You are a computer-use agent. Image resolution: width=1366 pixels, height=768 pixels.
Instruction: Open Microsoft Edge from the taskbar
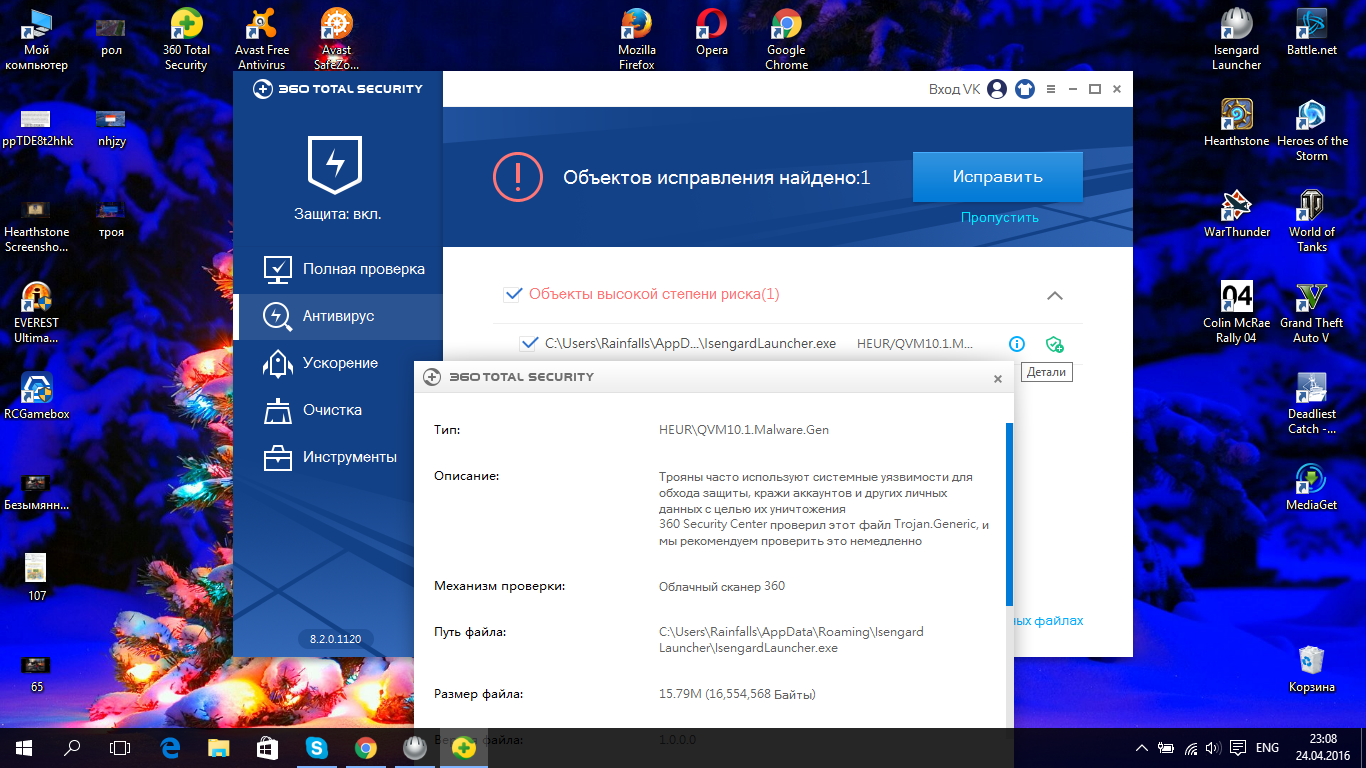(170, 748)
